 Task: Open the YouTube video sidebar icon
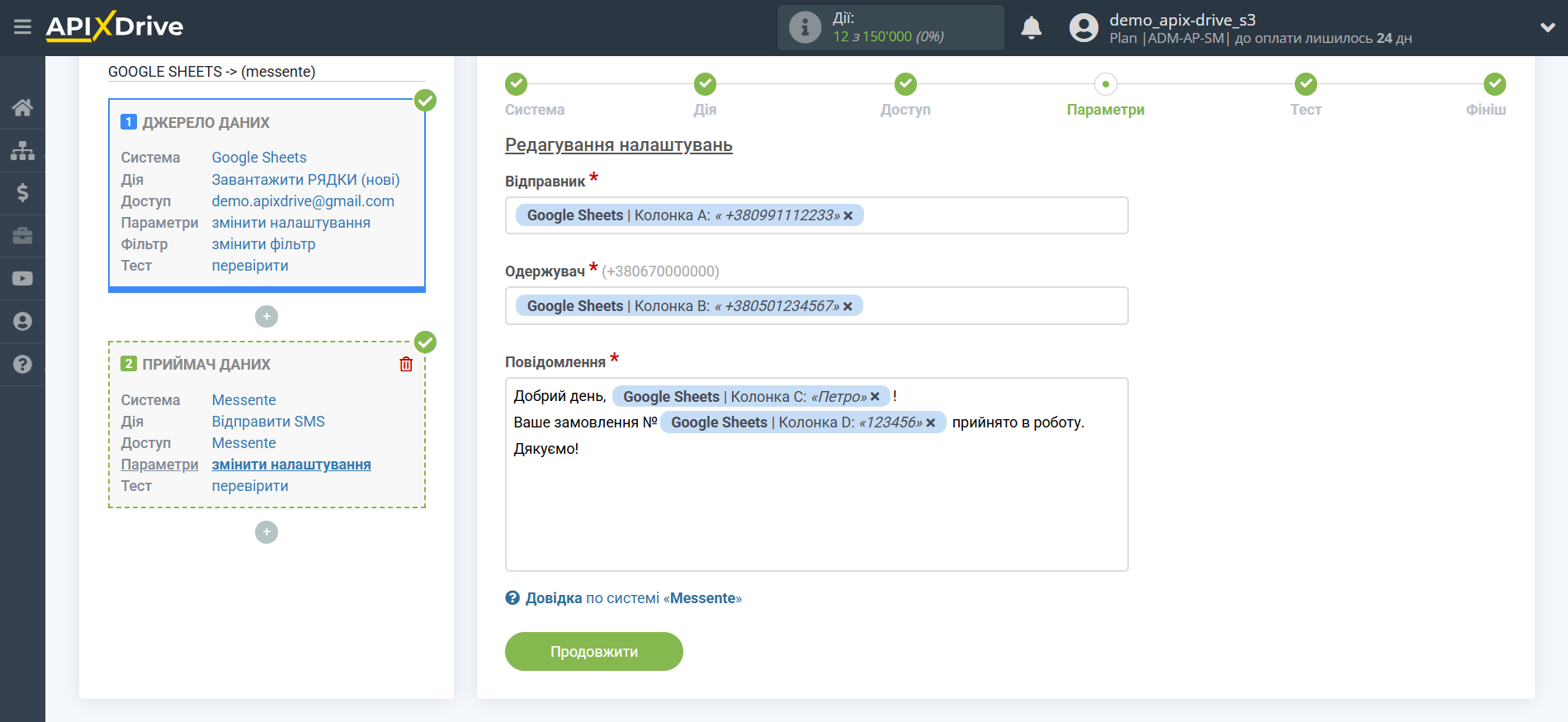click(22, 279)
